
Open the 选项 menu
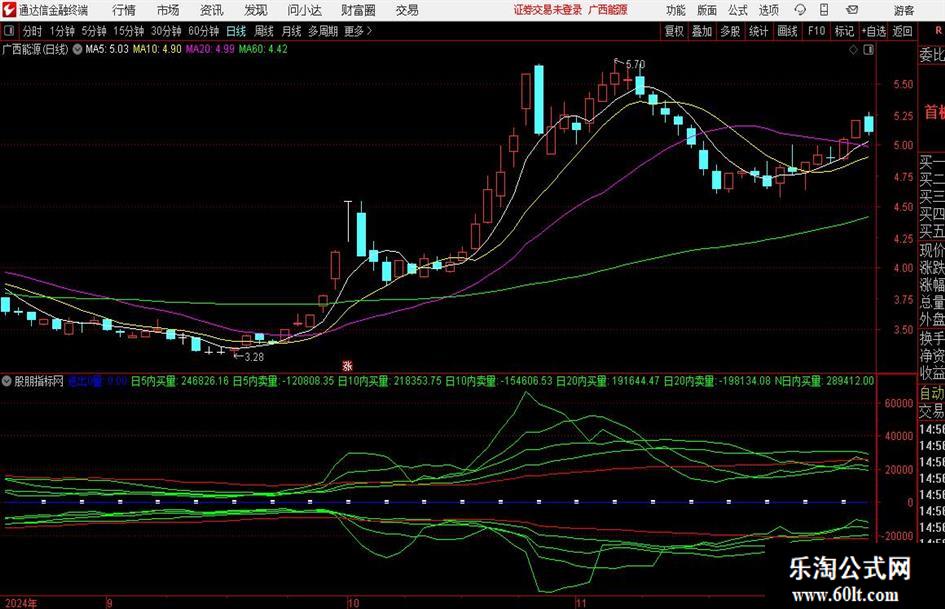(768, 10)
